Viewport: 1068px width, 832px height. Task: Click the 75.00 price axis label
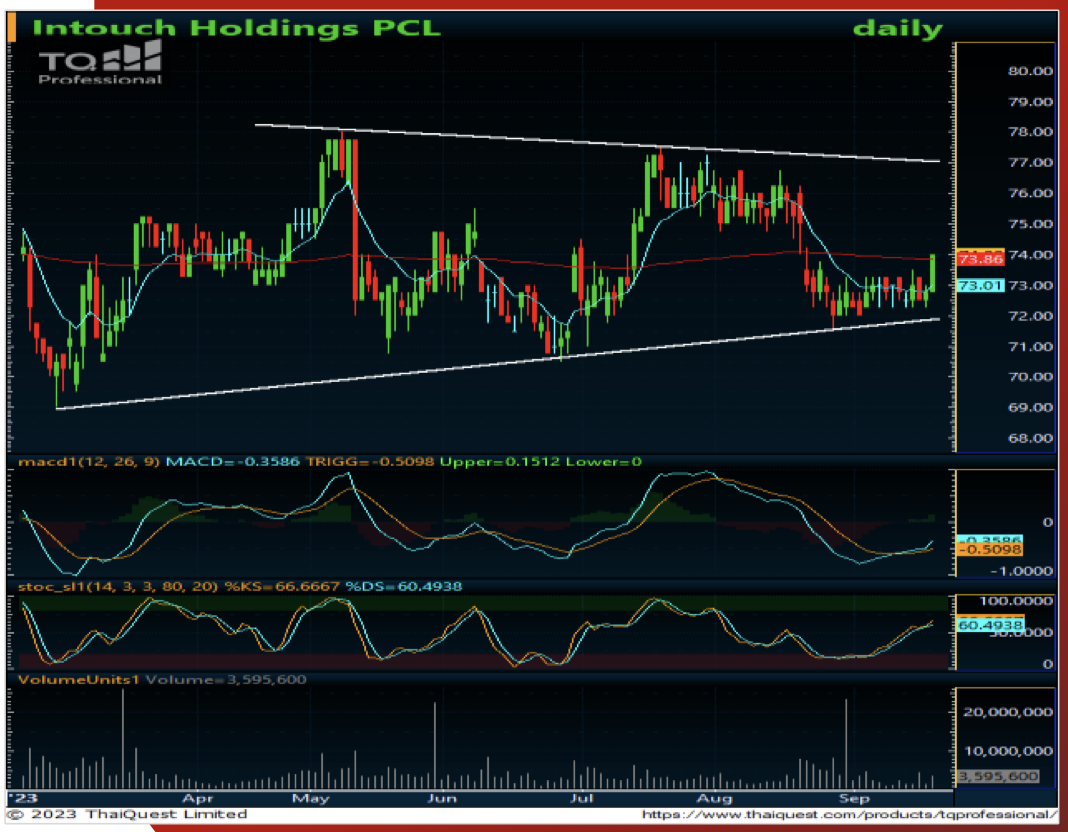(x=1031, y=224)
